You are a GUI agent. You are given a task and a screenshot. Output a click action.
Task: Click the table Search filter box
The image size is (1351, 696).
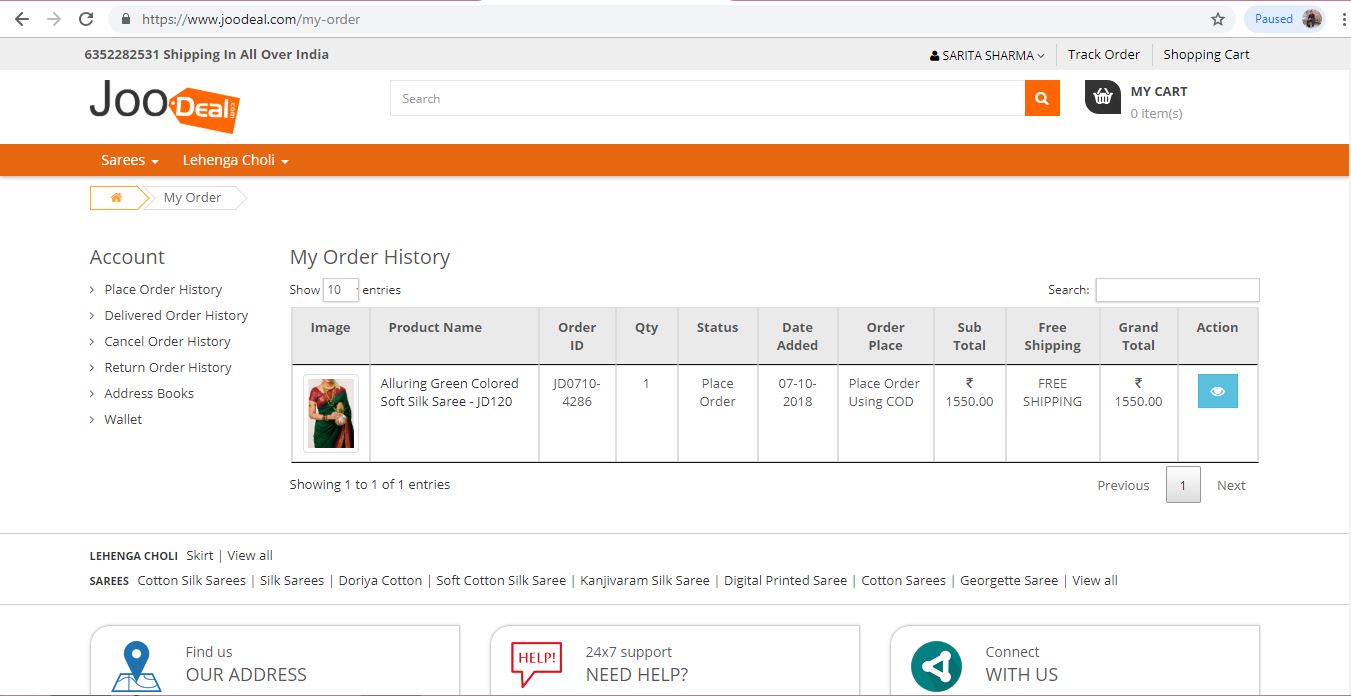pyautogui.click(x=1177, y=290)
